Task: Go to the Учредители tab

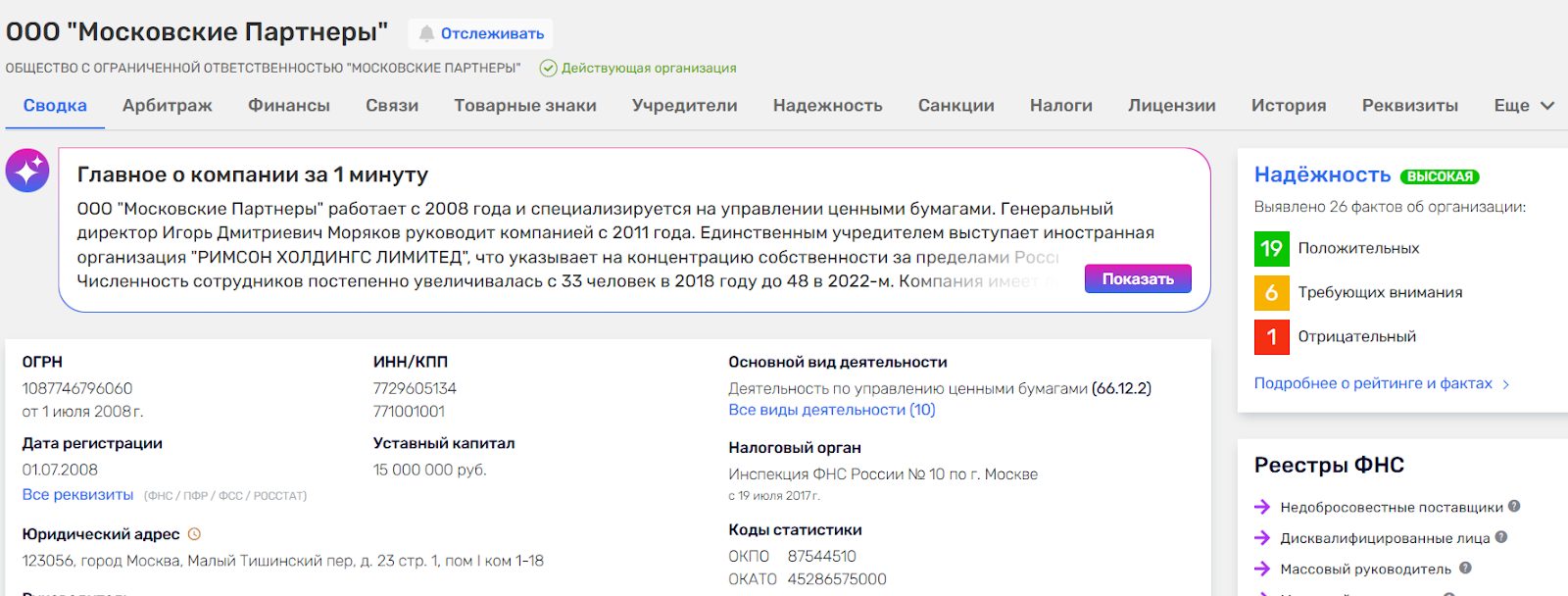Action: [684, 106]
